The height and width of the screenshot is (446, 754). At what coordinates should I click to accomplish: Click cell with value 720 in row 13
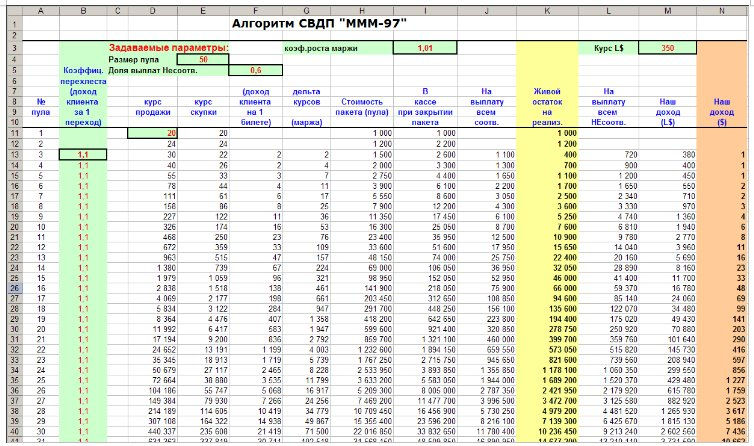pos(608,154)
